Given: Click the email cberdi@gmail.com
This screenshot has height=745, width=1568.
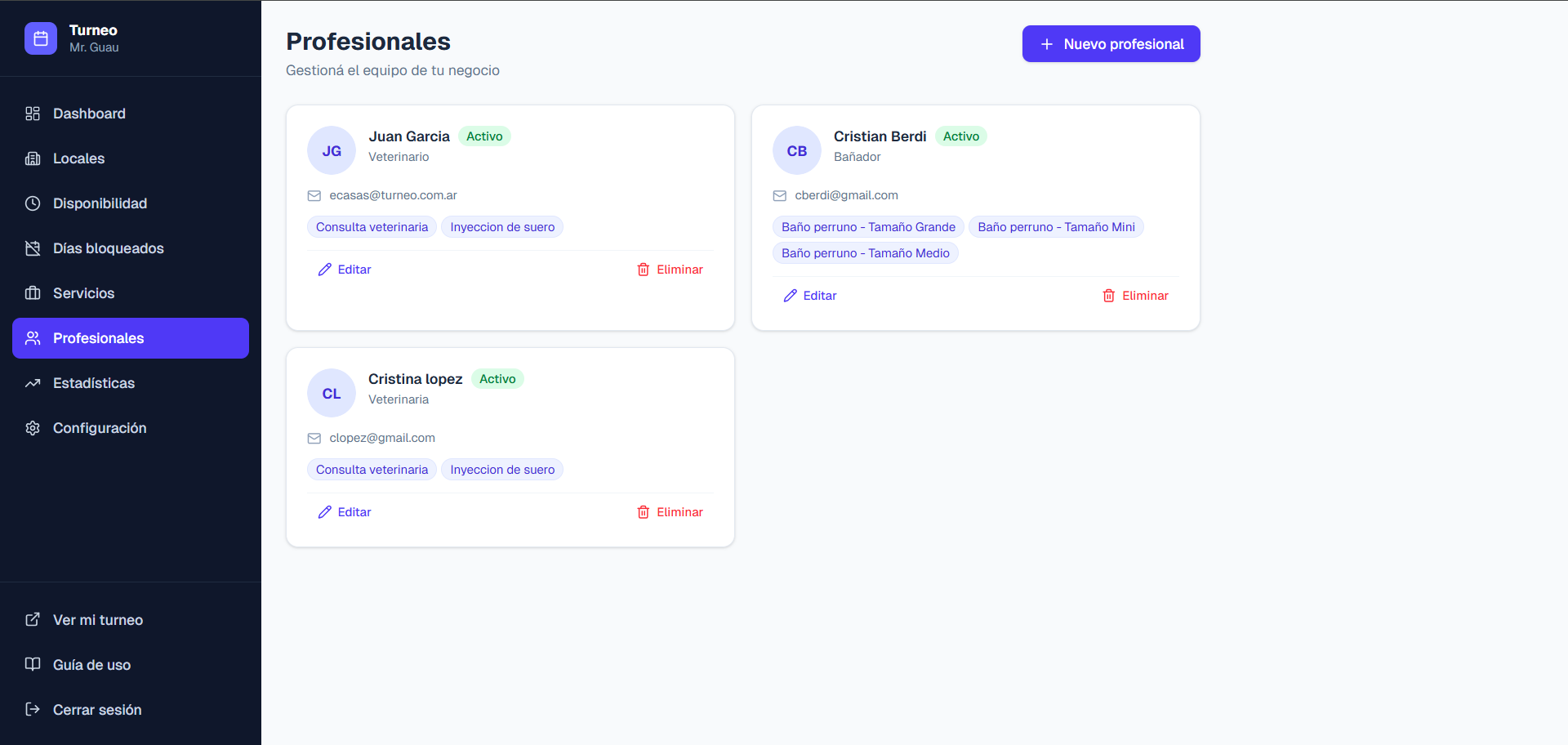Looking at the screenshot, I should (x=846, y=195).
